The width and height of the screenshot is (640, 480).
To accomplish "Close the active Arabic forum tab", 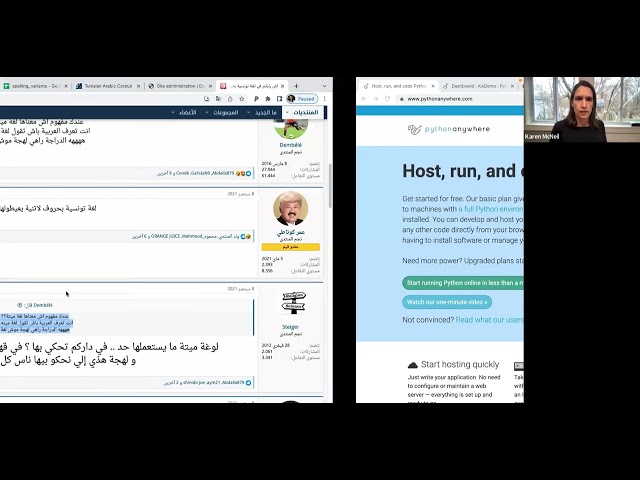I will pyautogui.click(x=282, y=86).
